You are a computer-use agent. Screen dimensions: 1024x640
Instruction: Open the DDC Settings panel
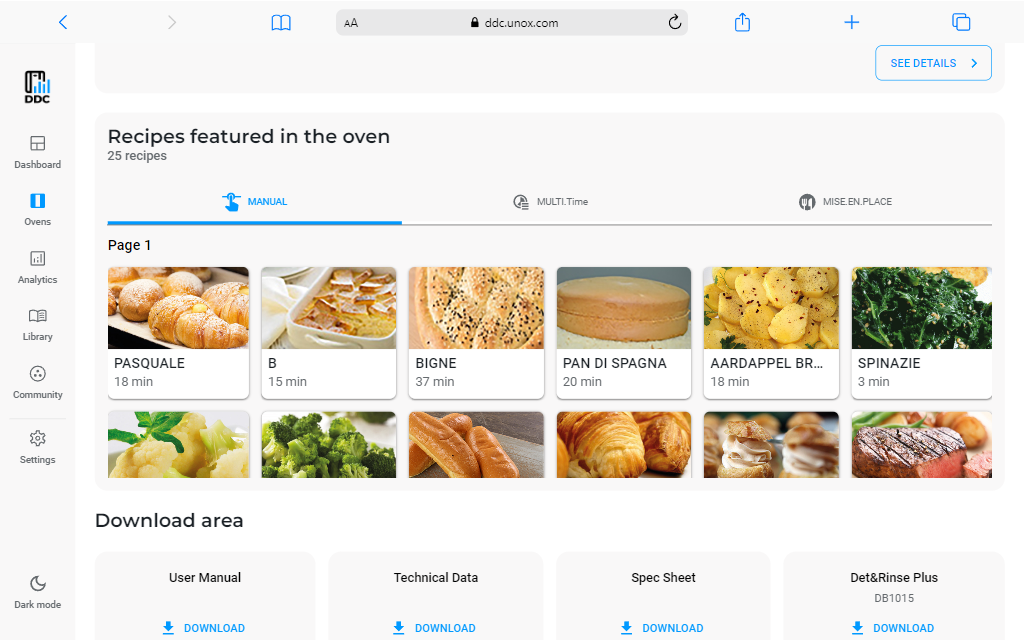click(x=37, y=447)
